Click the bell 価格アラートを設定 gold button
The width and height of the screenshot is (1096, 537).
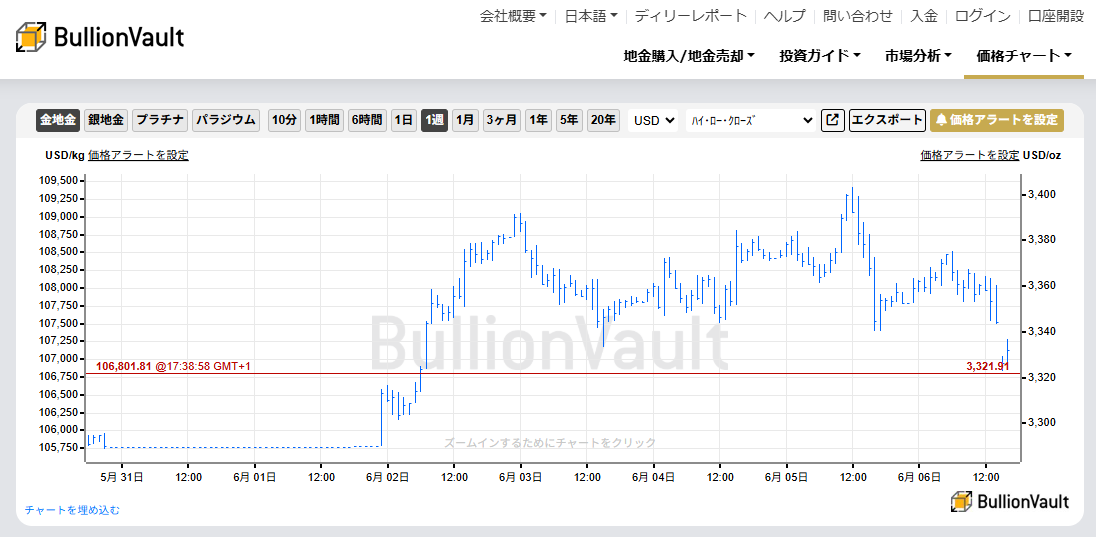point(997,120)
